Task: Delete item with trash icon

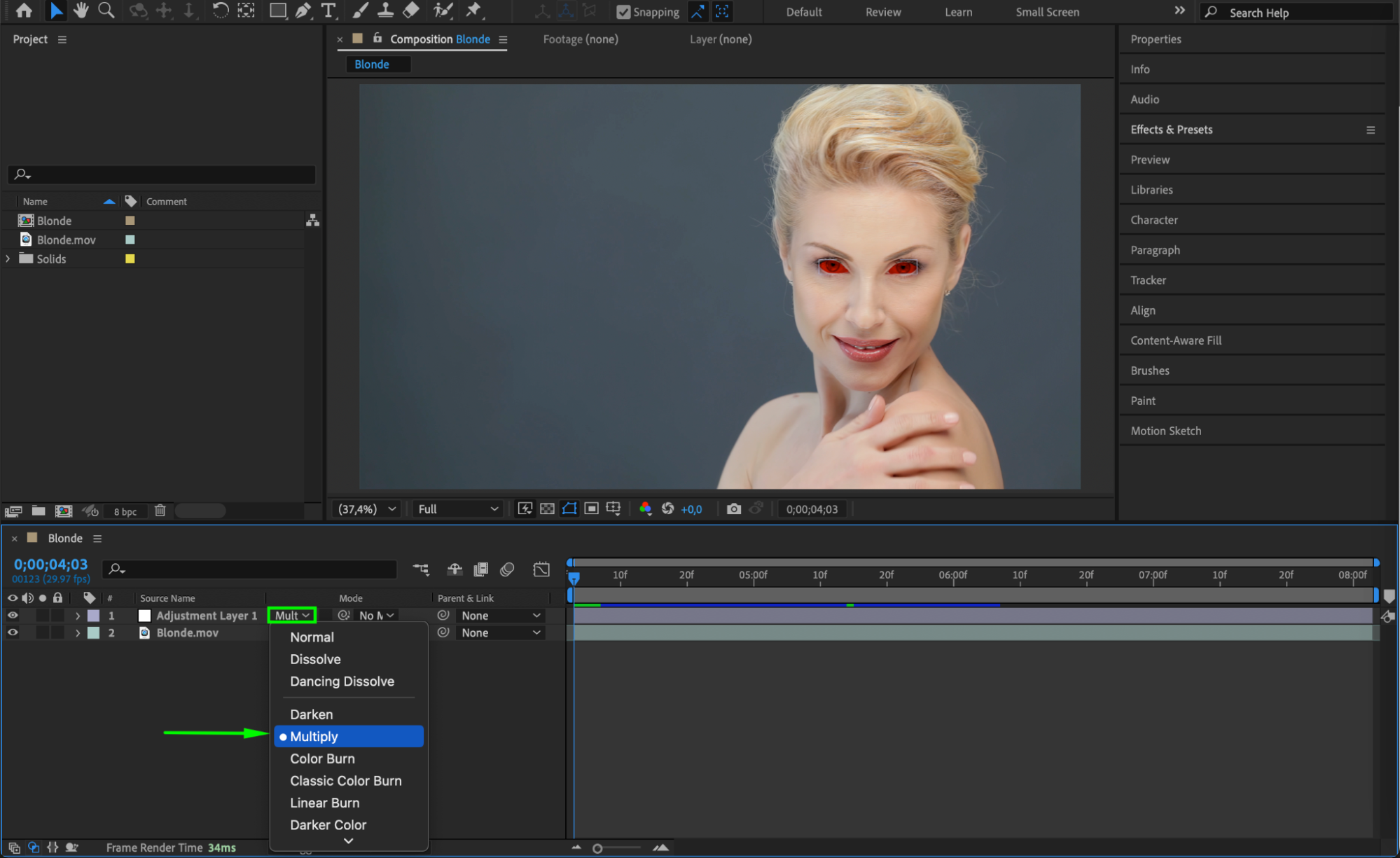Action: (160, 511)
